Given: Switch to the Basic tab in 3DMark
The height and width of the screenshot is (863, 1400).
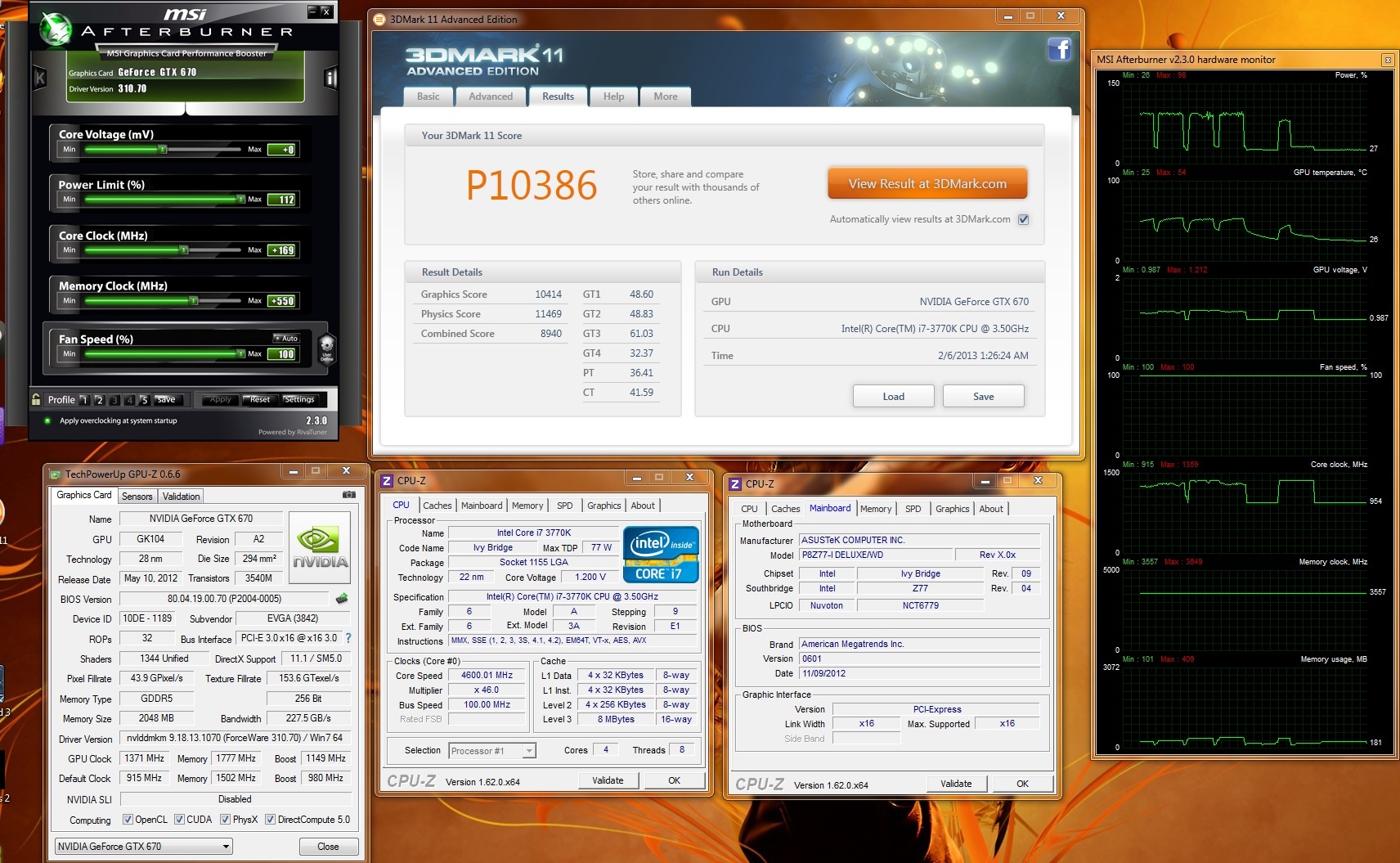Looking at the screenshot, I should 429,97.
